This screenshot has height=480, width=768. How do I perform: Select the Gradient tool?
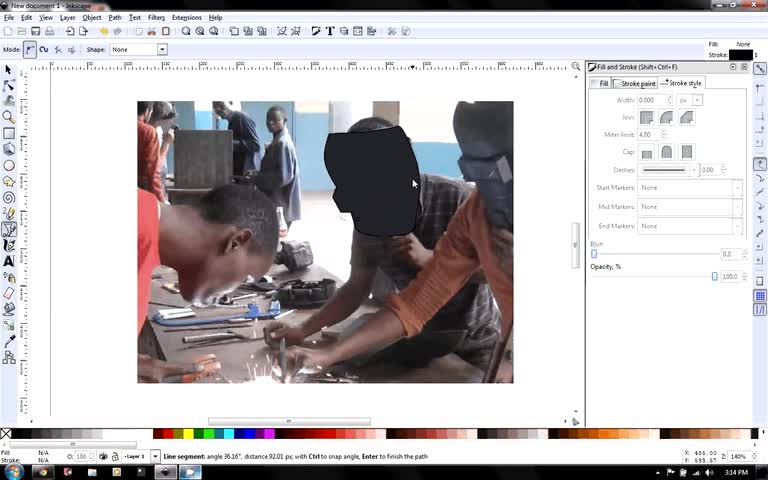click(8, 325)
